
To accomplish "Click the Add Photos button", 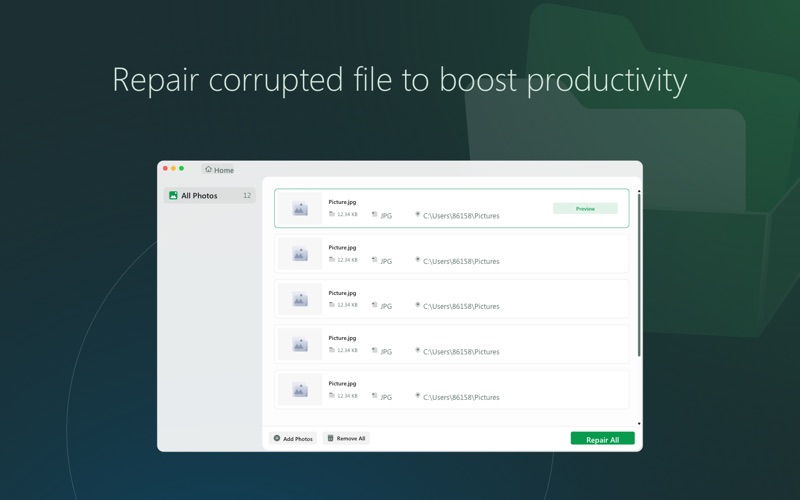I will (x=293, y=438).
